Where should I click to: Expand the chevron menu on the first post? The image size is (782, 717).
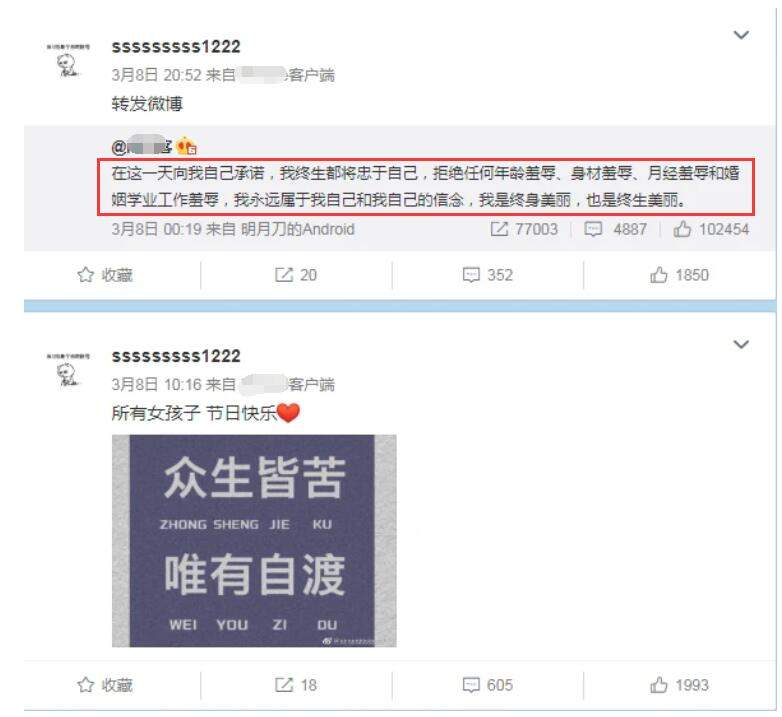tap(741, 35)
